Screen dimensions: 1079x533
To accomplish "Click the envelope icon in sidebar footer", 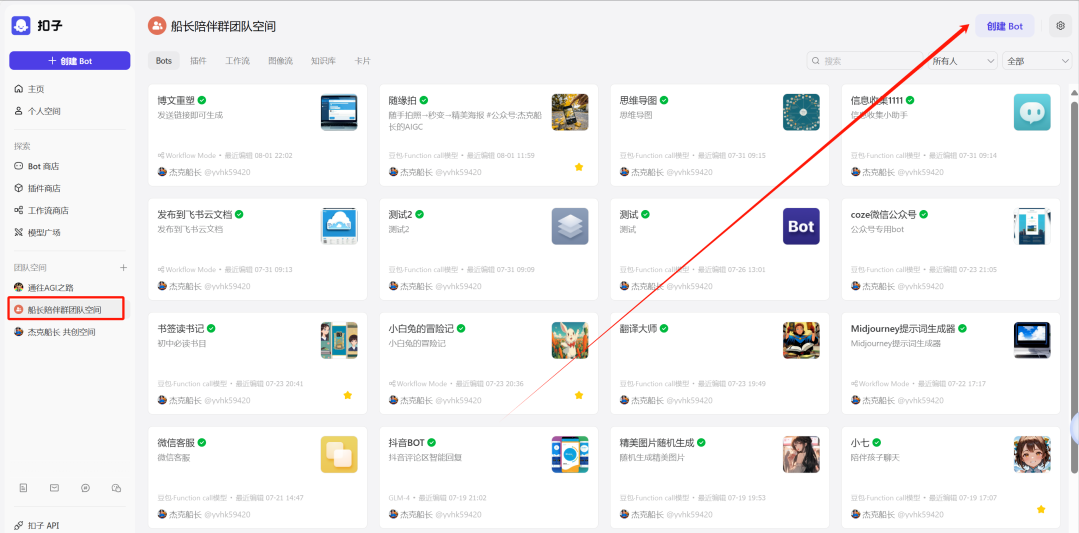I will pos(54,488).
